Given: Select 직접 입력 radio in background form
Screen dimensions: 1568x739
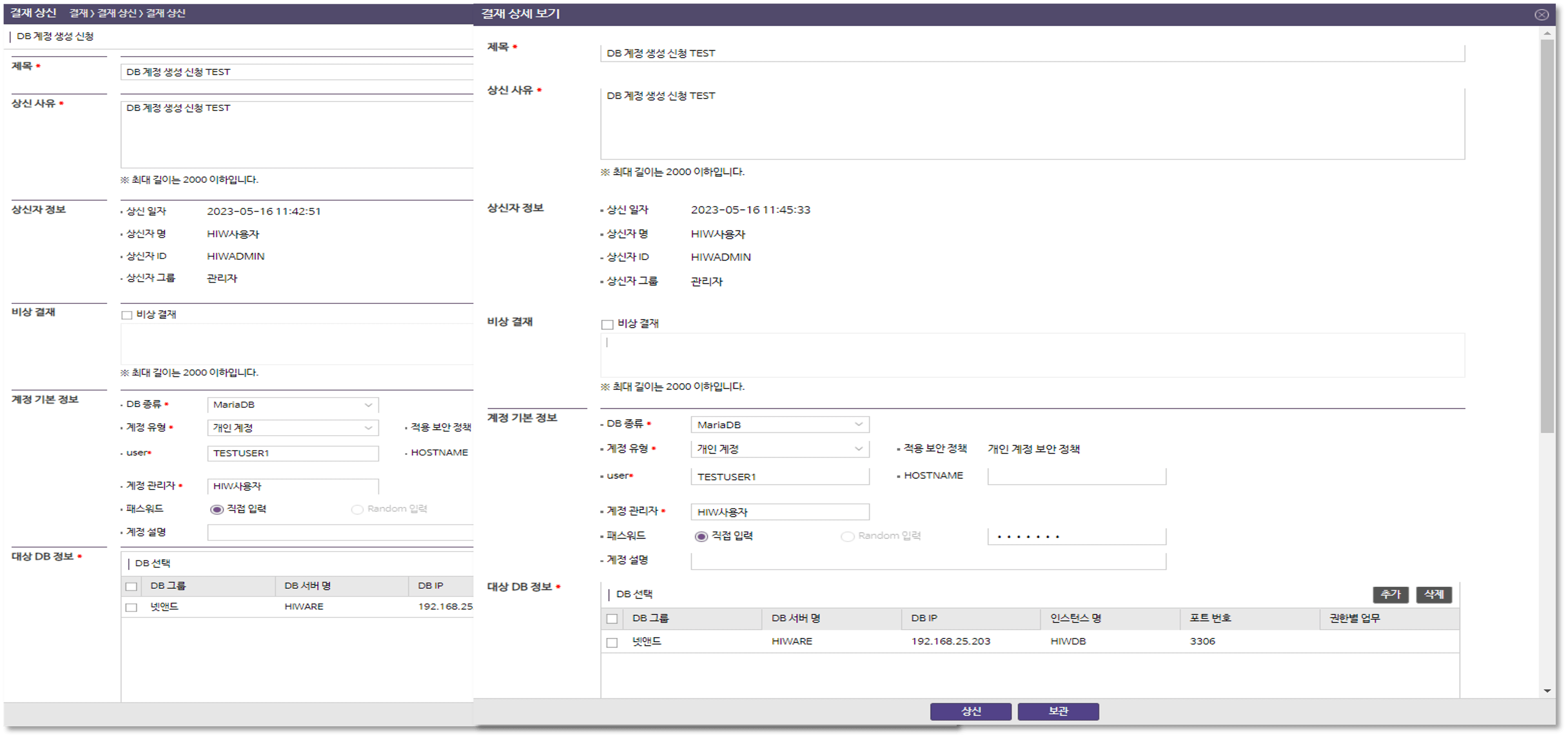Looking at the screenshot, I should (217, 510).
